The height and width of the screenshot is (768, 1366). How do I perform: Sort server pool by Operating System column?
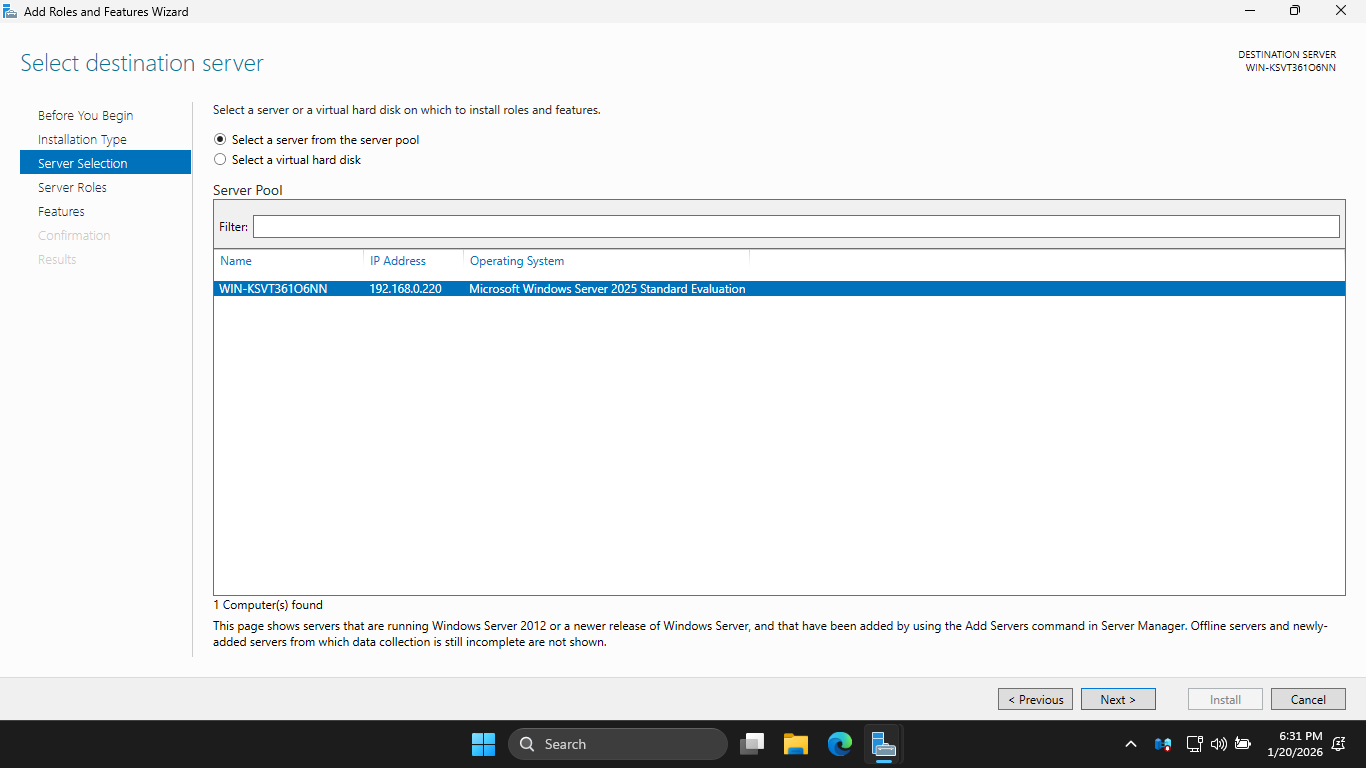click(517, 261)
